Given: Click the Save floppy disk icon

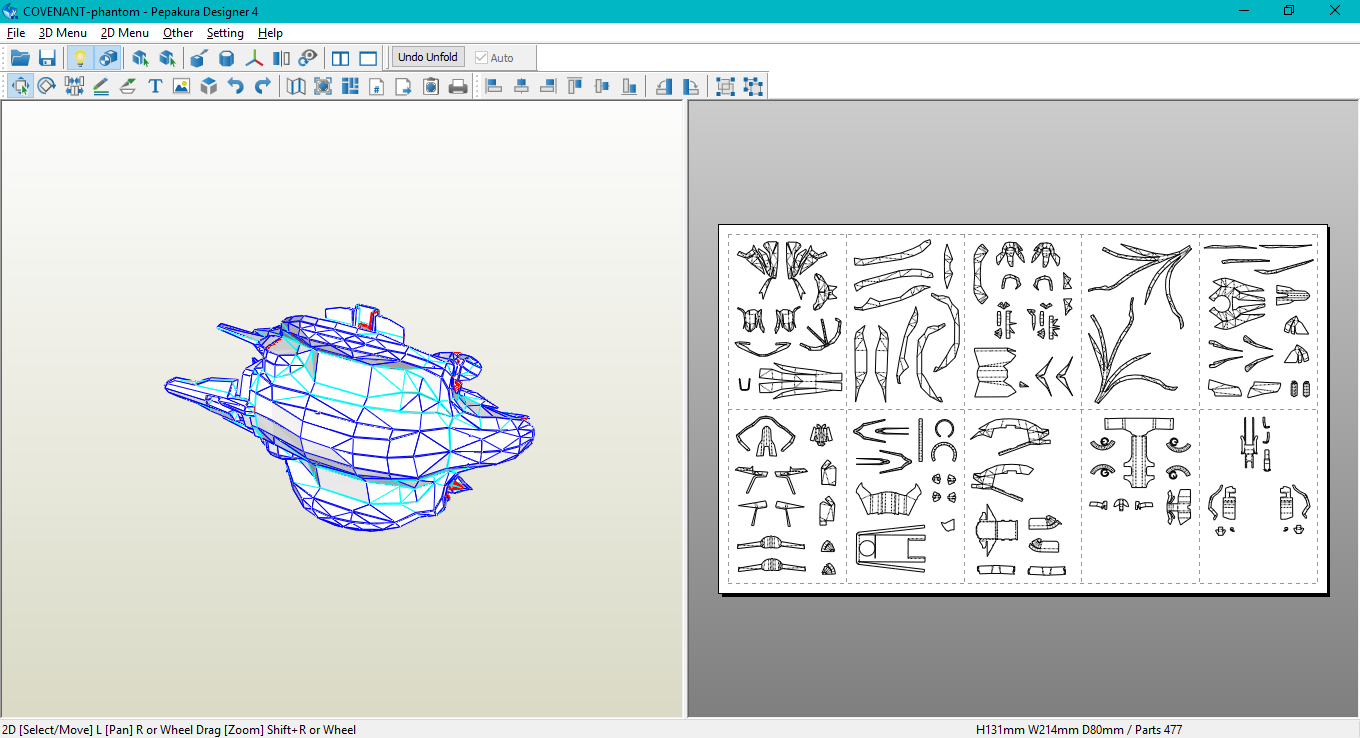Looking at the screenshot, I should (x=47, y=58).
